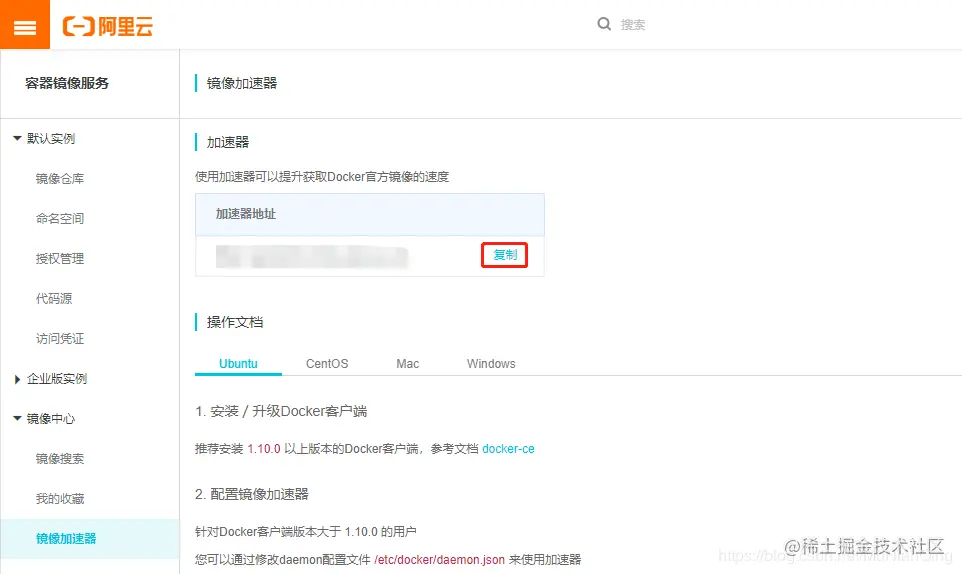Click the 容器镜像服务 sidebar title
This screenshot has height=574, width=962.
click(67, 83)
